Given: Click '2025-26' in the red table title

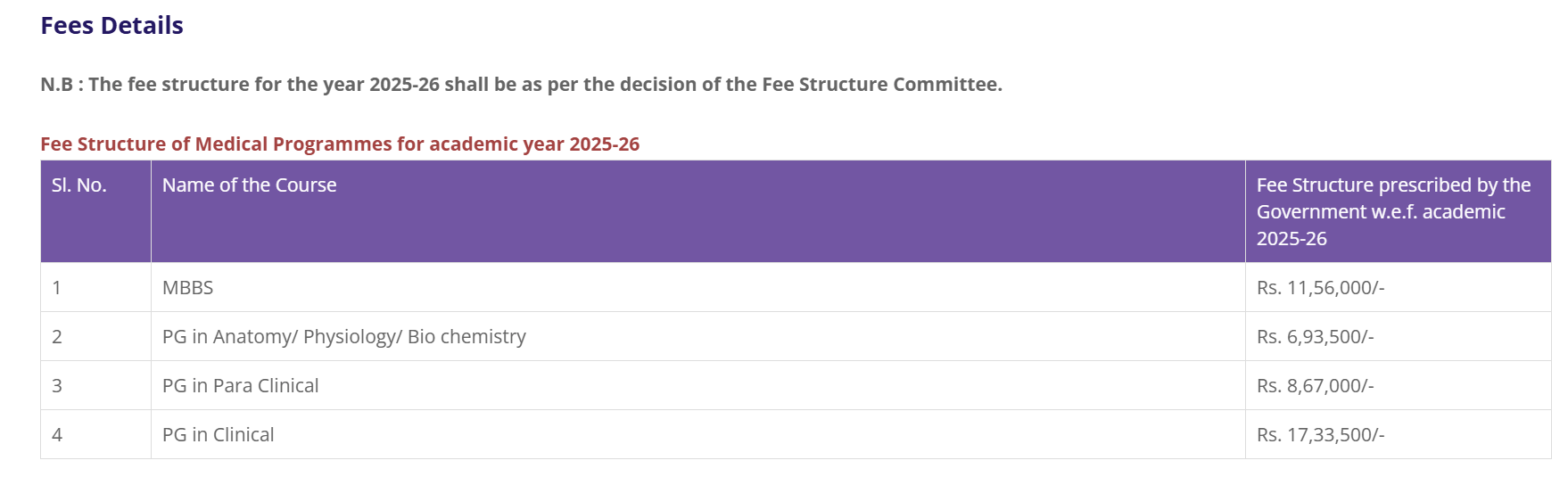Looking at the screenshot, I should (x=604, y=144).
